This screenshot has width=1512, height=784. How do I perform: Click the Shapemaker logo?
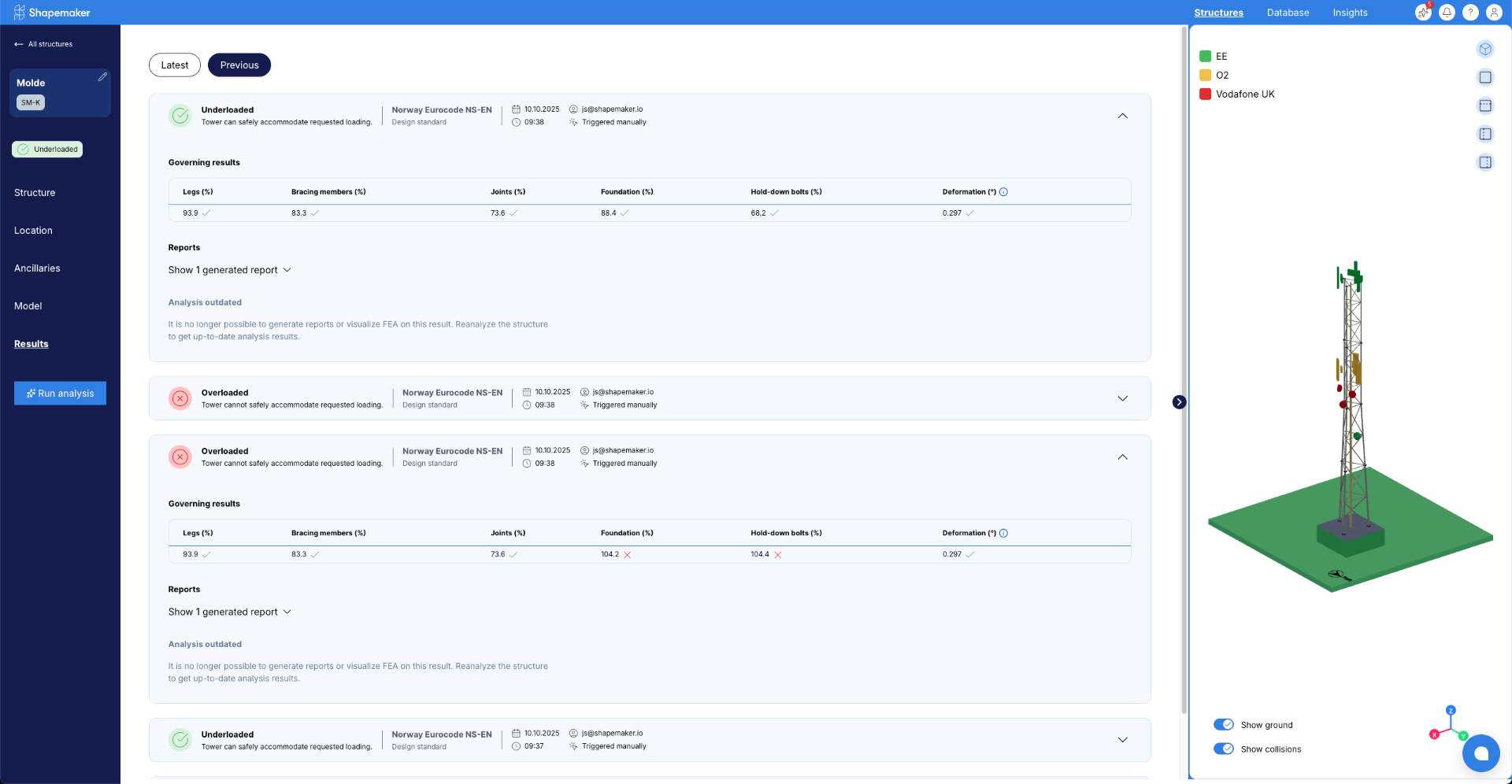[x=52, y=13]
